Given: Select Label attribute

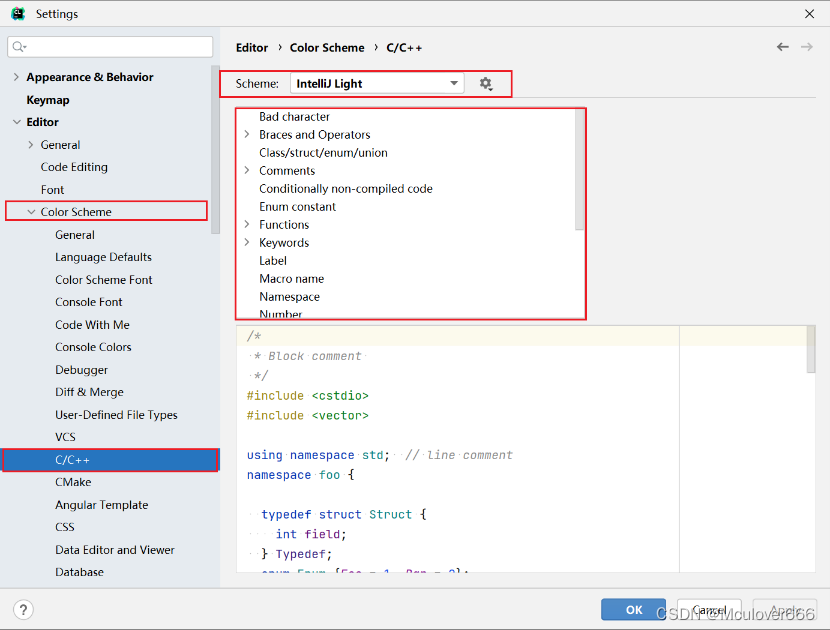Looking at the screenshot, I should (x=273, y=260).
